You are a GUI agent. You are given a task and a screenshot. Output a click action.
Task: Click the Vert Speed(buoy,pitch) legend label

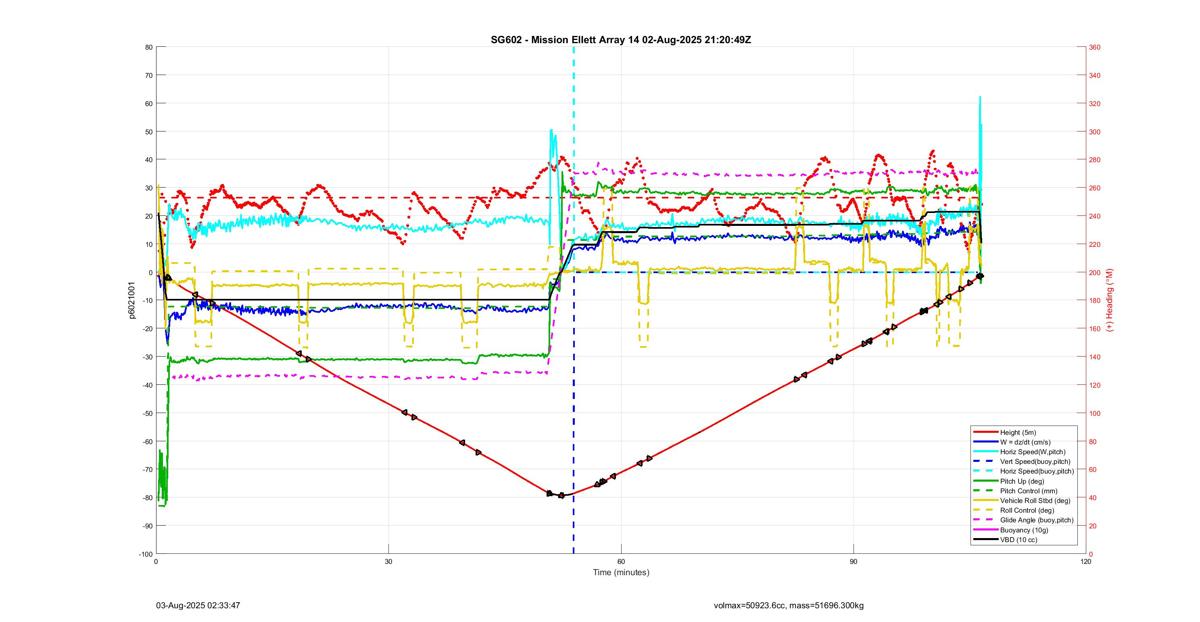coord(1036,461)
